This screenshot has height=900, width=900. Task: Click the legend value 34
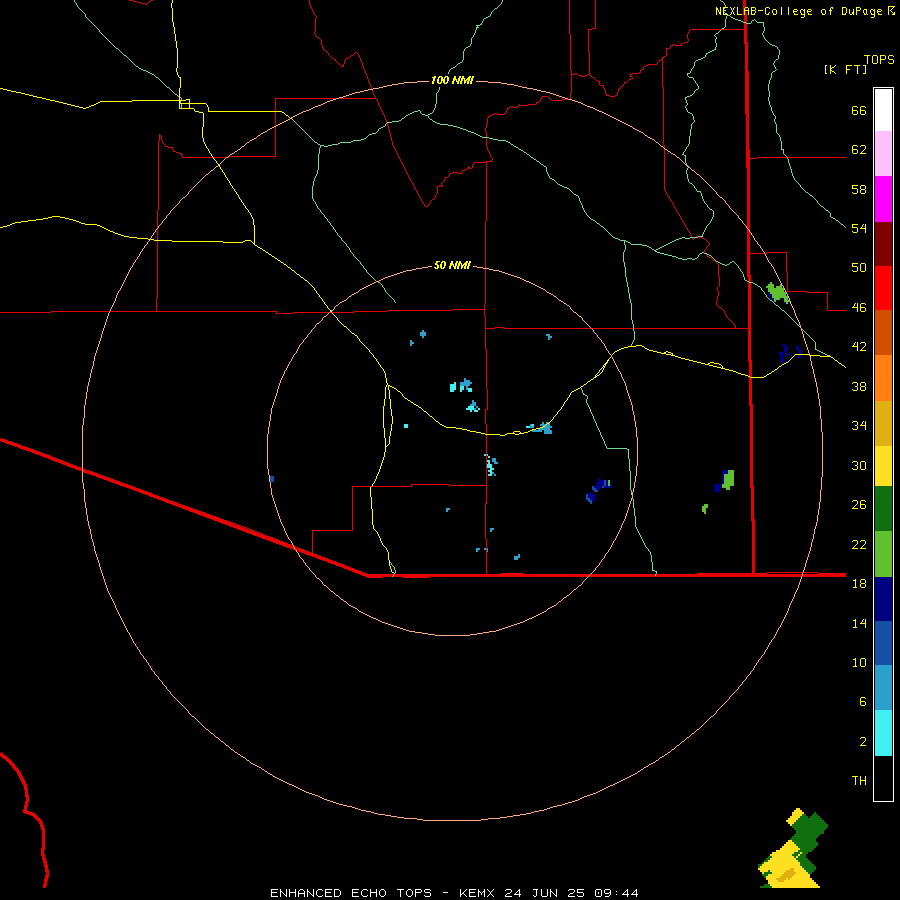point(859,425)
